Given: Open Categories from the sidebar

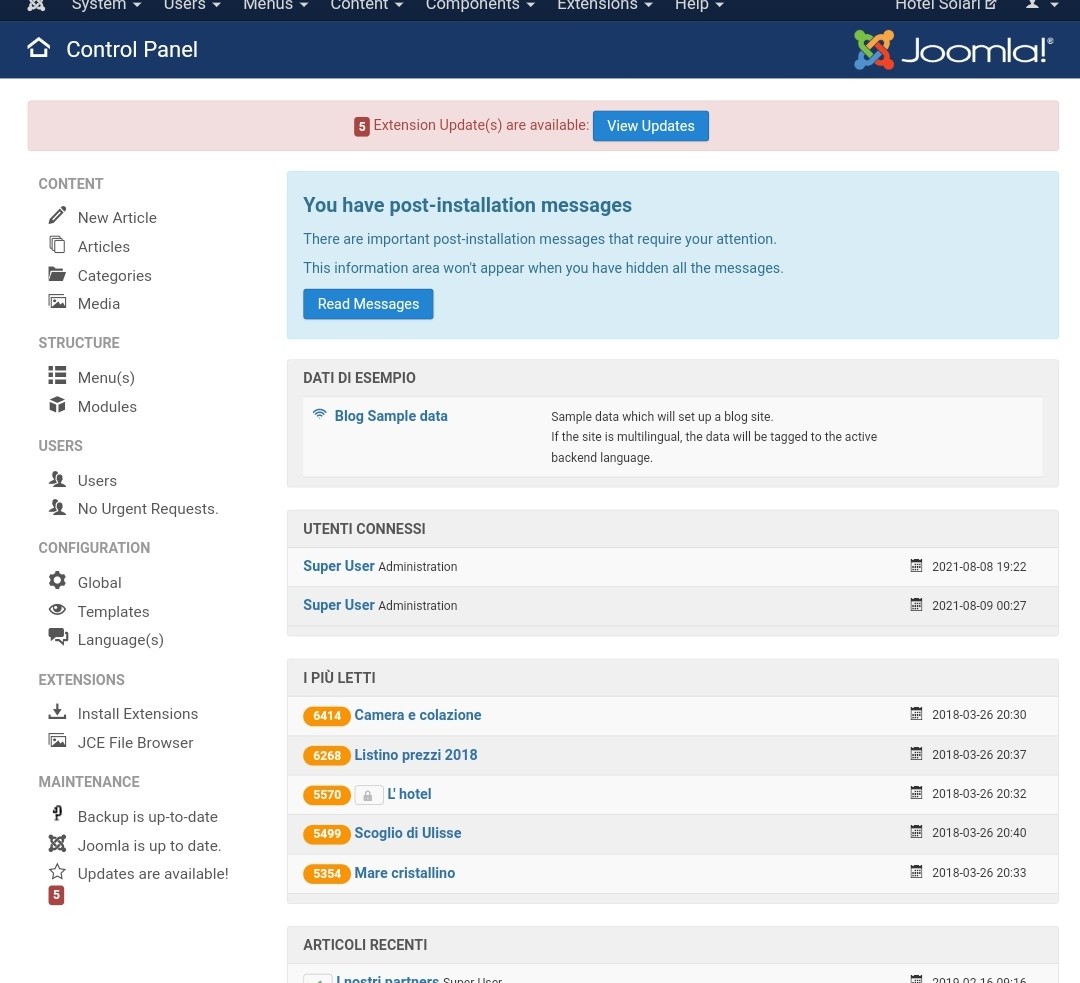Looking at the screenshot, I should pyautogui.click(x=114, y=276).
